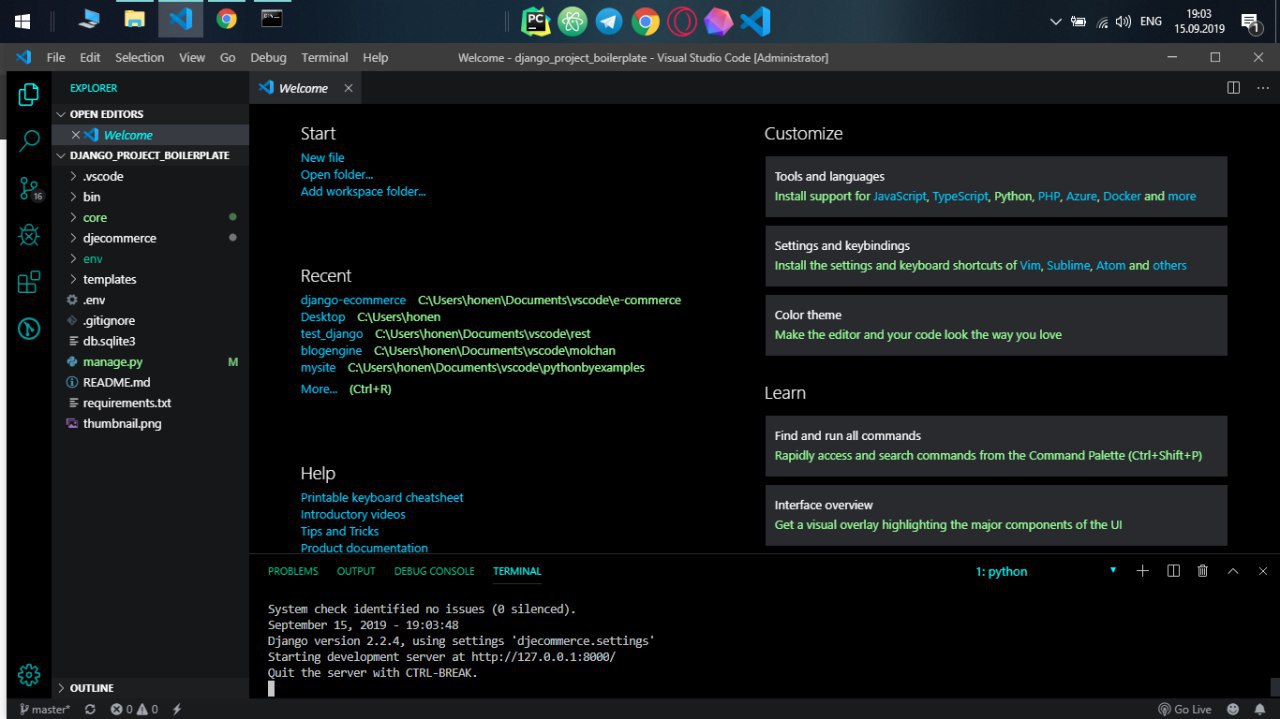Open thumbnail.png in the explorer
Image resolution: width=1280 pixels, height=719 pixels.
pos(151,424)
